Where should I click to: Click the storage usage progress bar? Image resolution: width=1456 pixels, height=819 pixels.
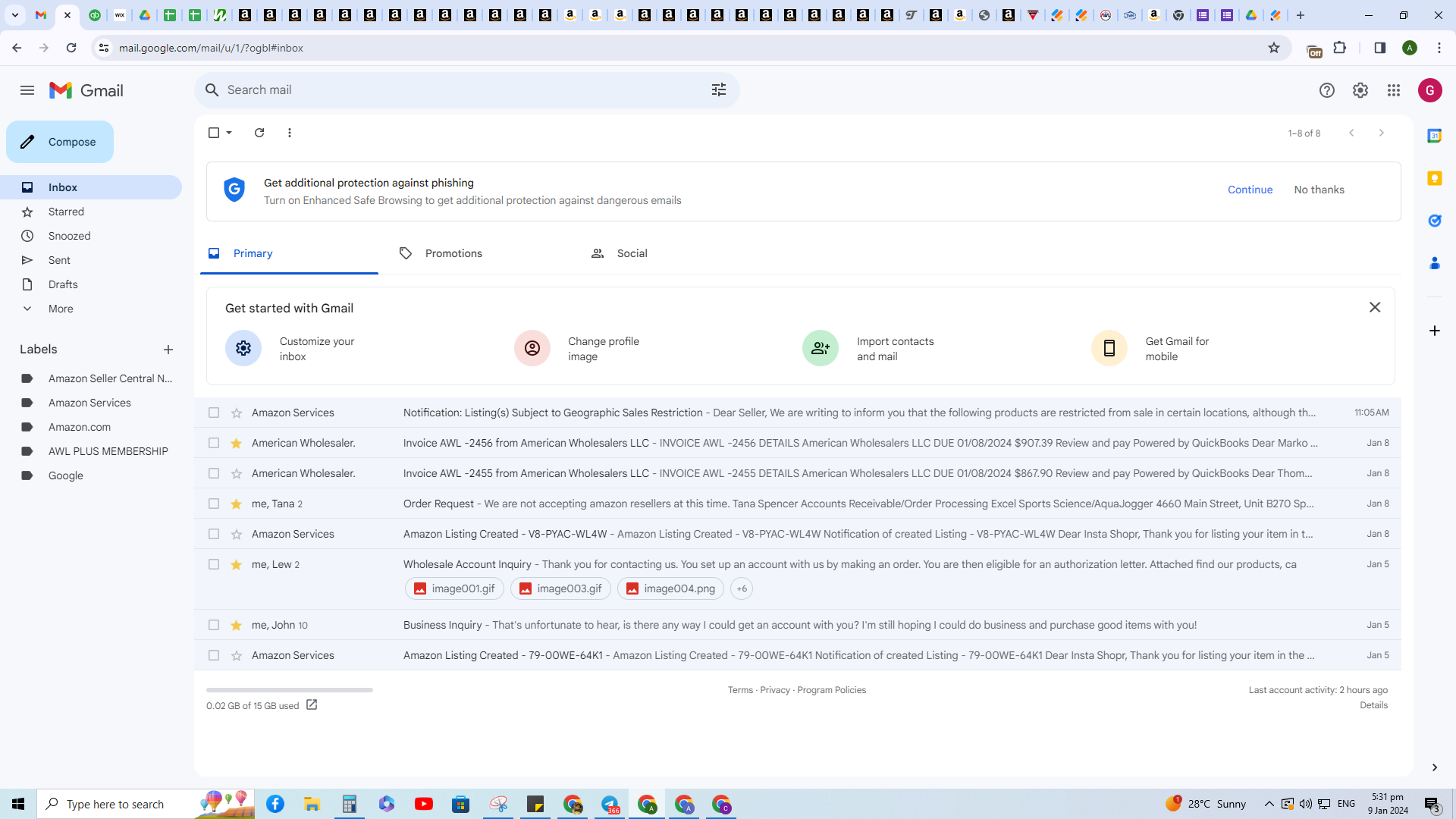click(x=290, y=690)
